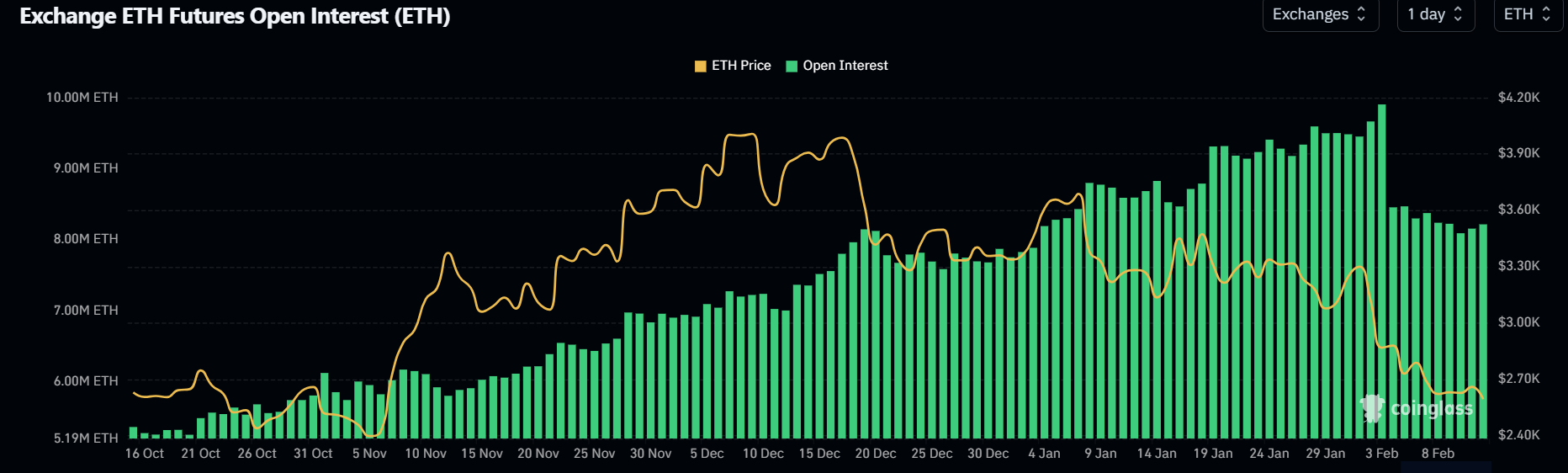Open the Exchanges dropdown
1568x473 pixels.
pyautogui.click(x=1320, y=14)
